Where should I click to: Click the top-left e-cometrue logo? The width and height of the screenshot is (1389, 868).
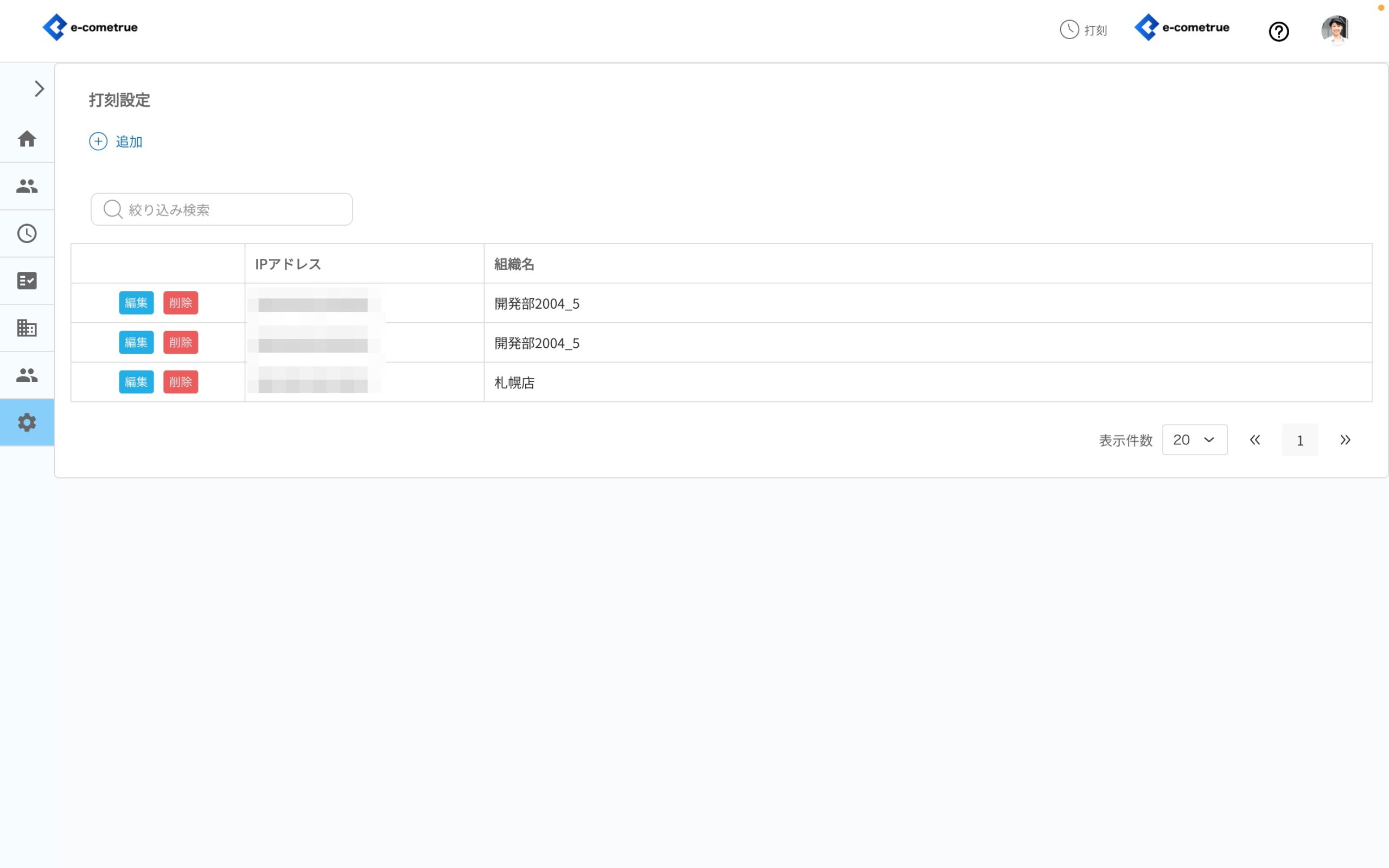(91, 27)
